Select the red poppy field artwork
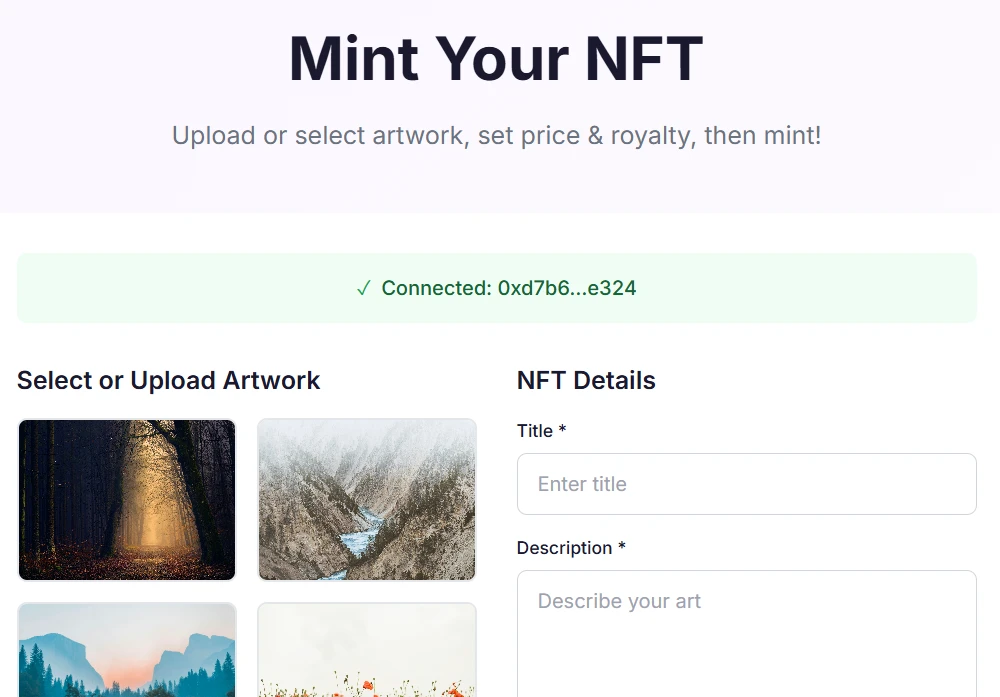 click(x=367, y=650)
